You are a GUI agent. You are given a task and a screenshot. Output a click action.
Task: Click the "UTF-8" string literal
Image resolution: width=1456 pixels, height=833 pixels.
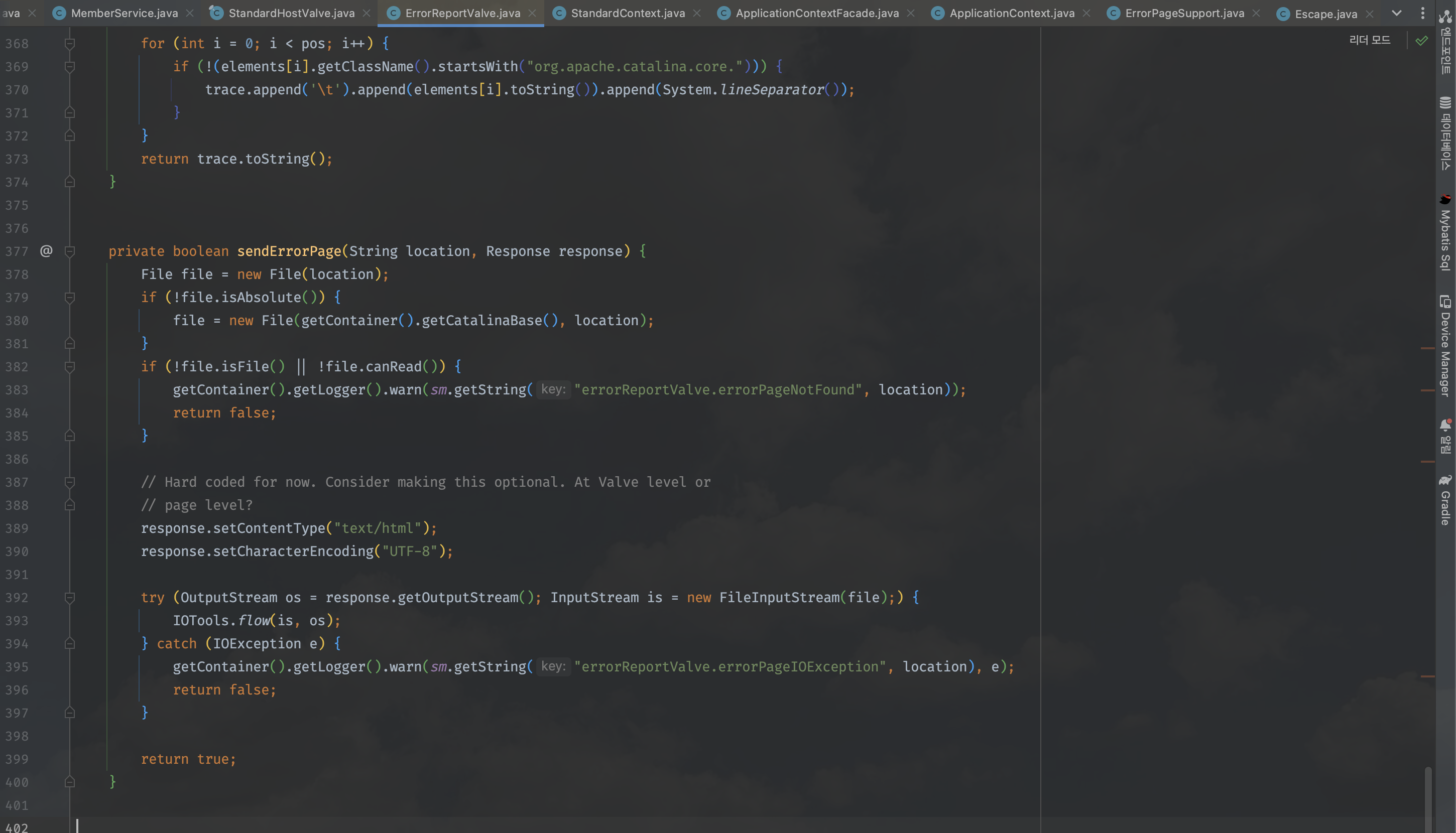pos(410,551)
